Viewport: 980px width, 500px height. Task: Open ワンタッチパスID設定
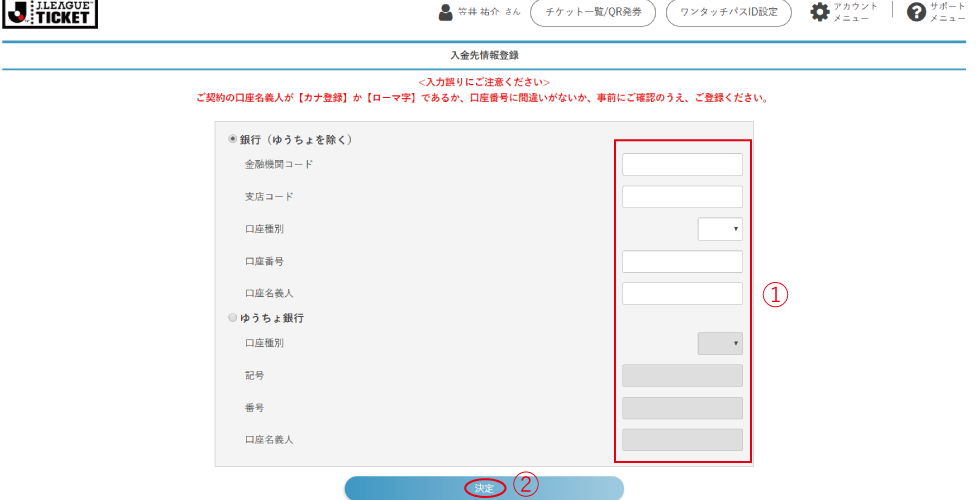point(728,12)
